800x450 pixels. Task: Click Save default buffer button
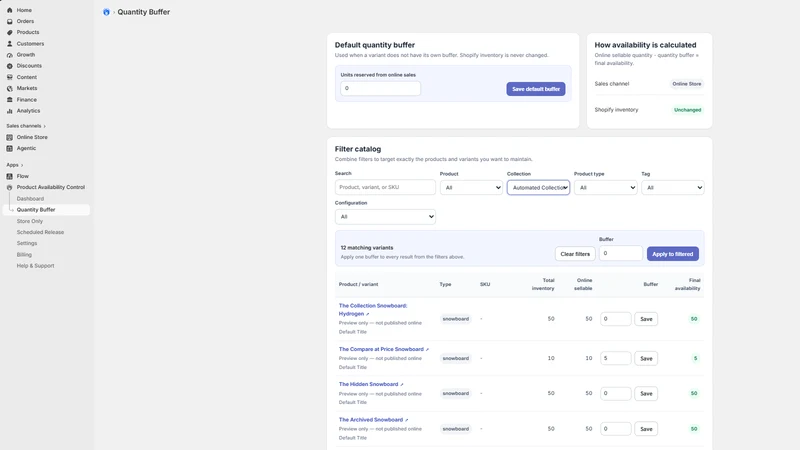tap(536, 89)
